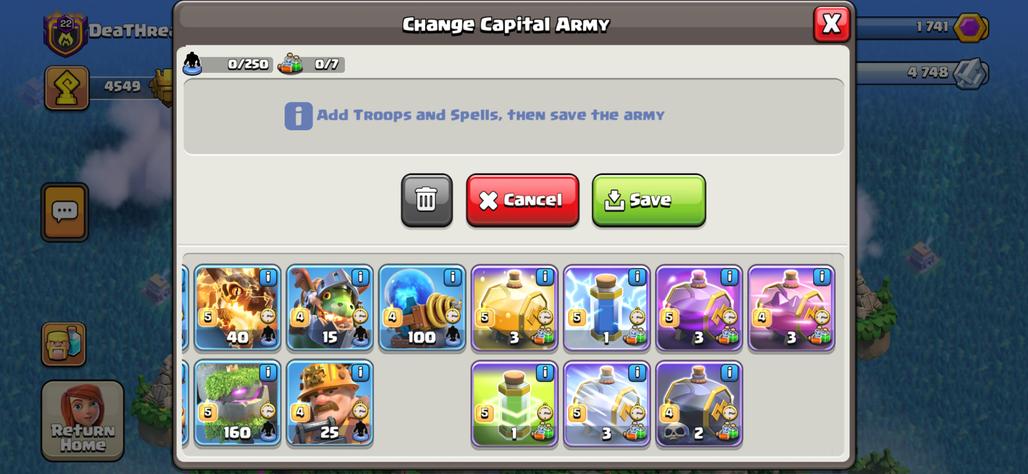
Task: Save the capital army
Action: click(x=649, y=200)
